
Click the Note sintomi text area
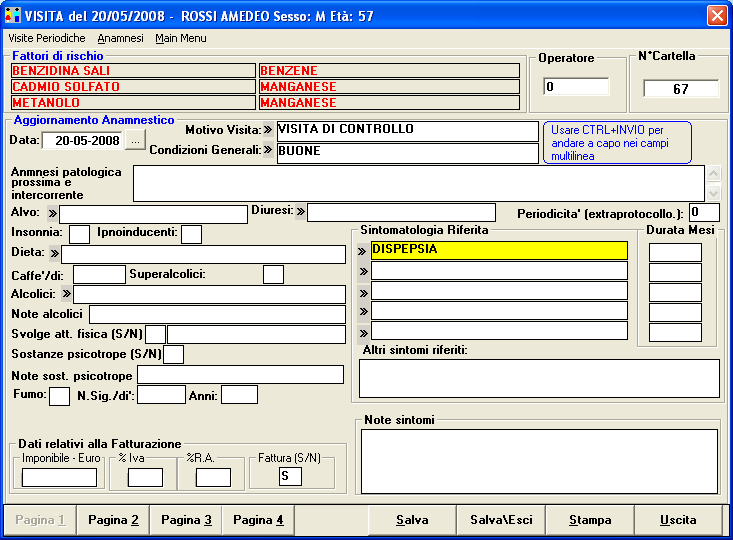coord(539,462)
